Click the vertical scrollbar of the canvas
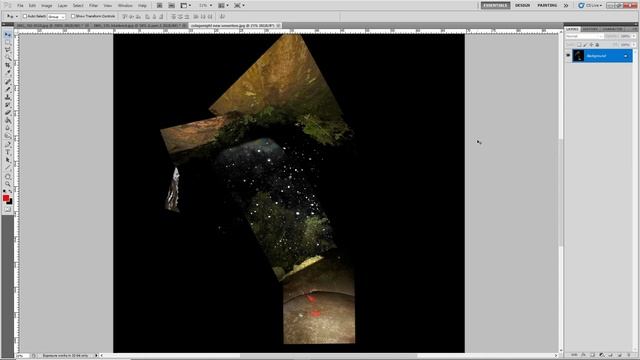640x360 pixels. [x=561, y=192]
